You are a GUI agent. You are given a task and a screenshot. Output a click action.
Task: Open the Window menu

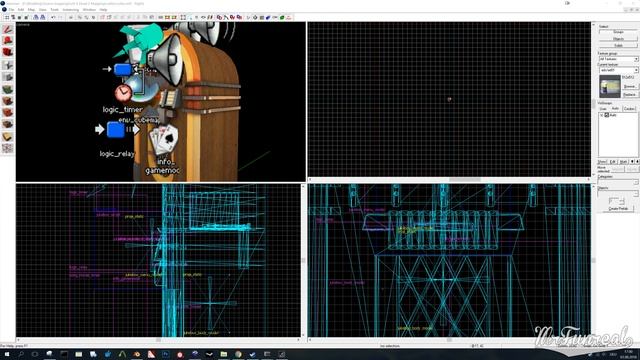click(x=89, y=9)
